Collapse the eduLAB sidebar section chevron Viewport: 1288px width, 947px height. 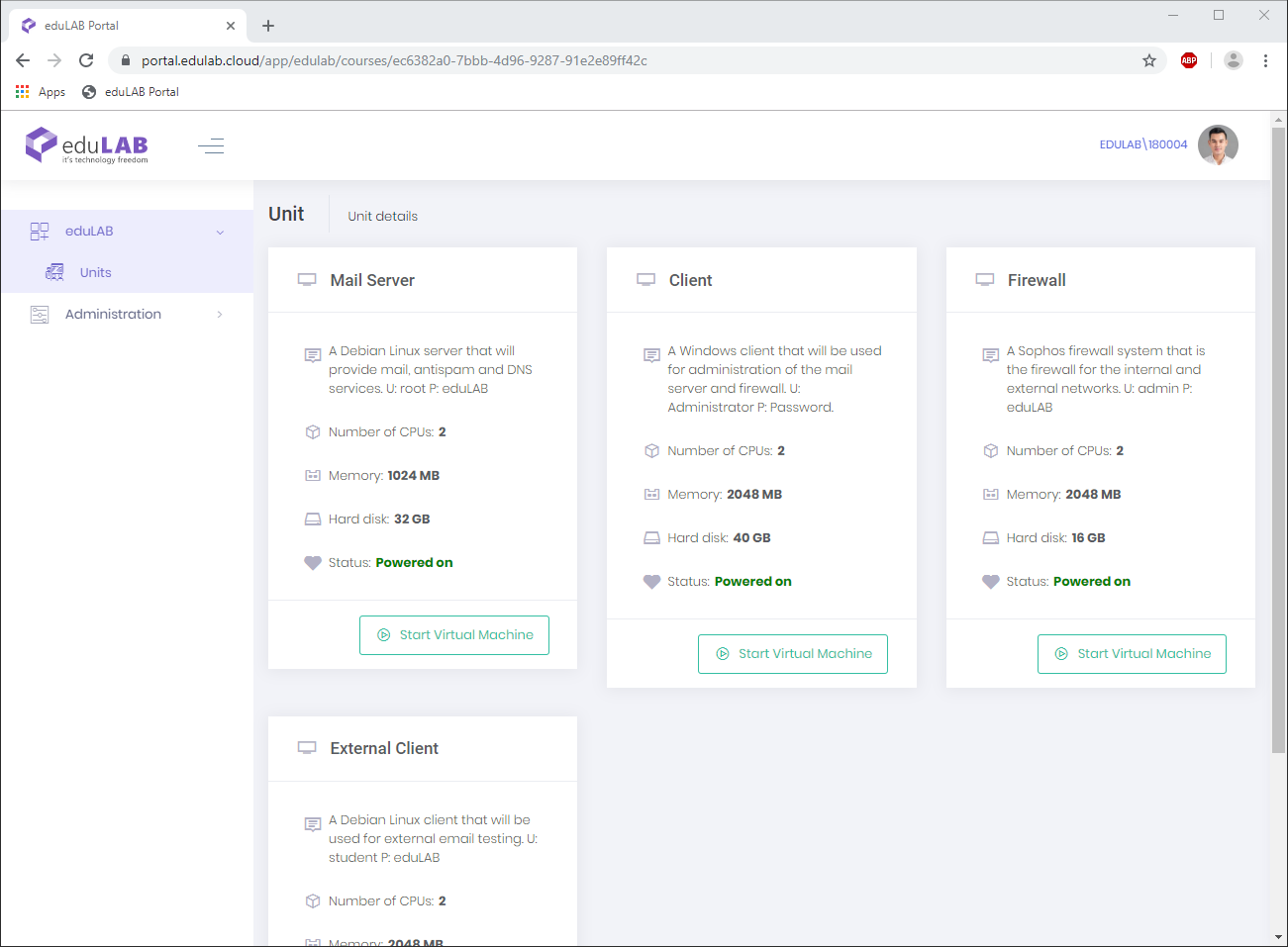[220, 232]
